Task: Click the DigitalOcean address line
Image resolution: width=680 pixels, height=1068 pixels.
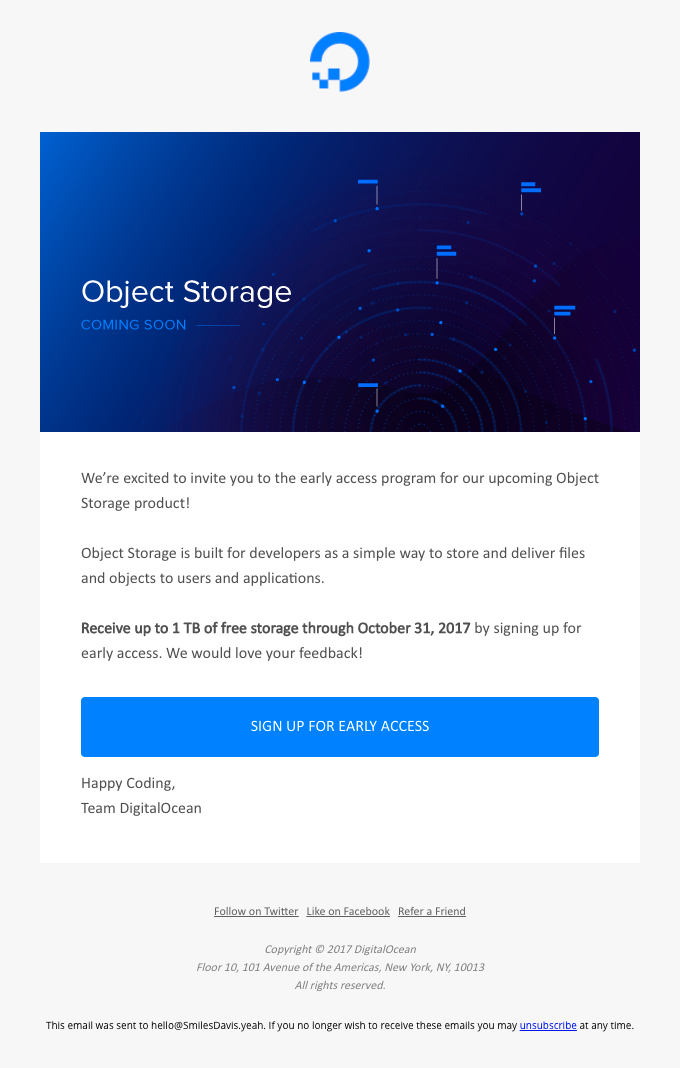Action: click(340, 967)
